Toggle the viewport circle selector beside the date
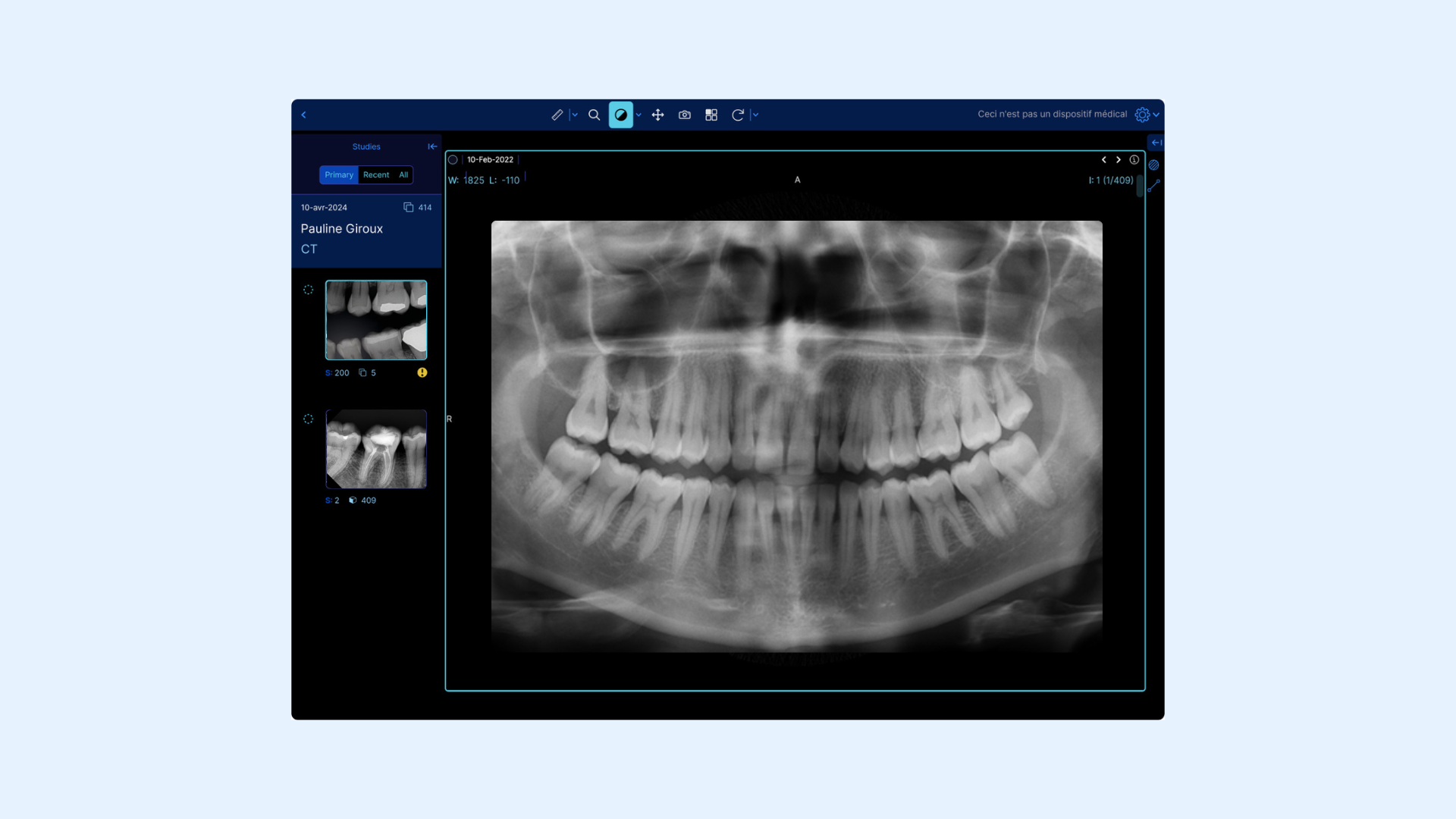 point(453,159)
